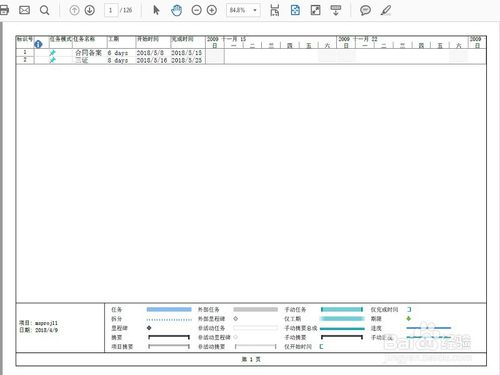Open the zoom percentage dropdown

255,10
